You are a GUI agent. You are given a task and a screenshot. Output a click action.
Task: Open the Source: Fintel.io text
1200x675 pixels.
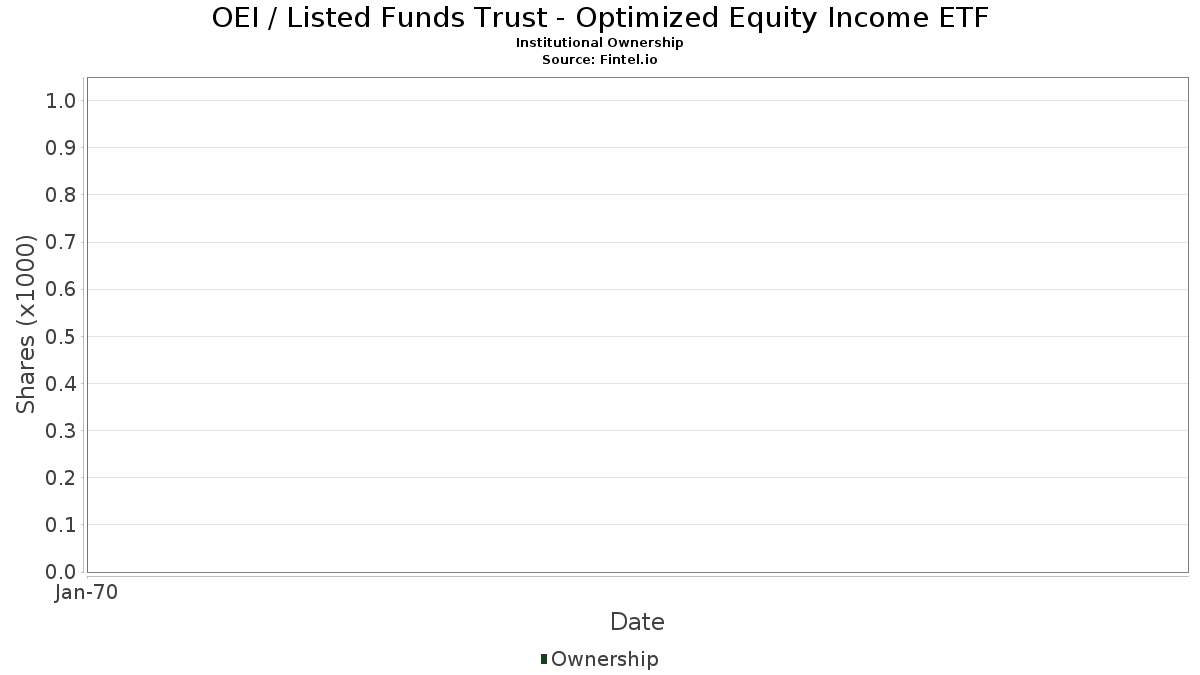pyautogui.click(x=600, y=59)
